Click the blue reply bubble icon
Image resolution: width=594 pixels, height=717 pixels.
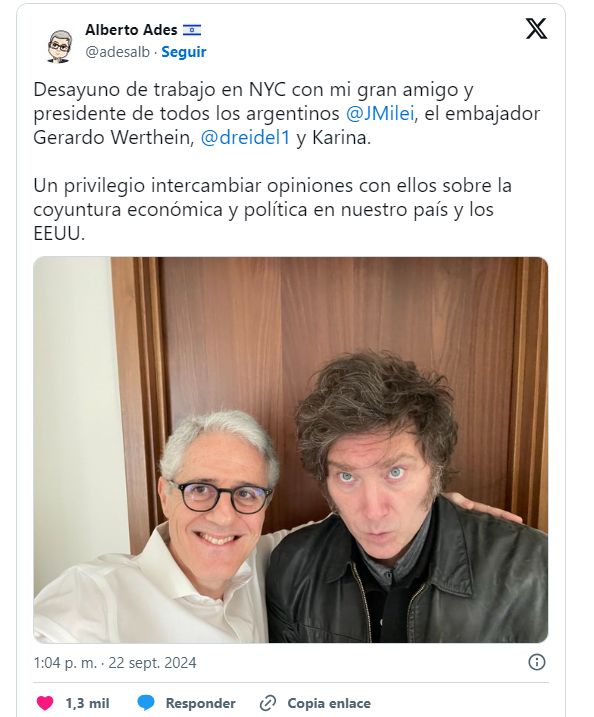point(146,703)
